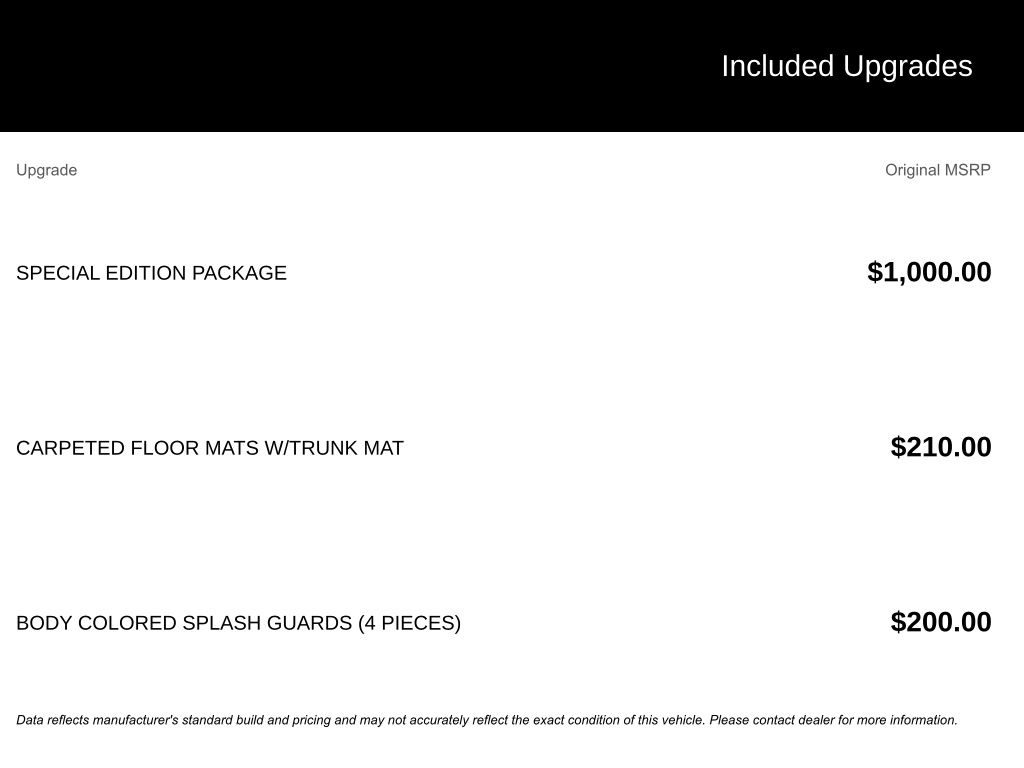Click the $1,000.00 price
1024x768 pixels.
(x=929, y=272)
